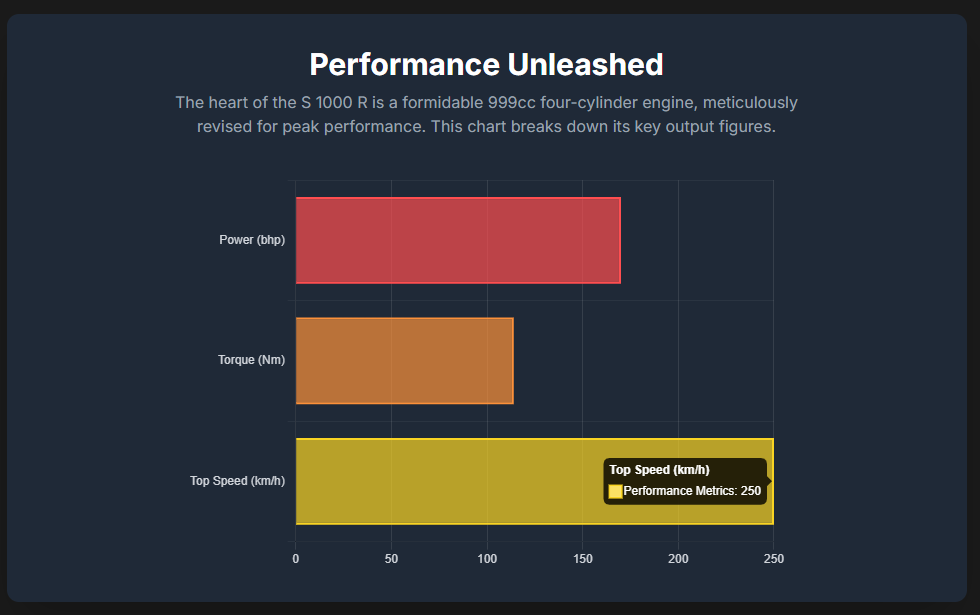Click the 150 x-axis tick label
This screenshot has height=615, width=980.
582,558
